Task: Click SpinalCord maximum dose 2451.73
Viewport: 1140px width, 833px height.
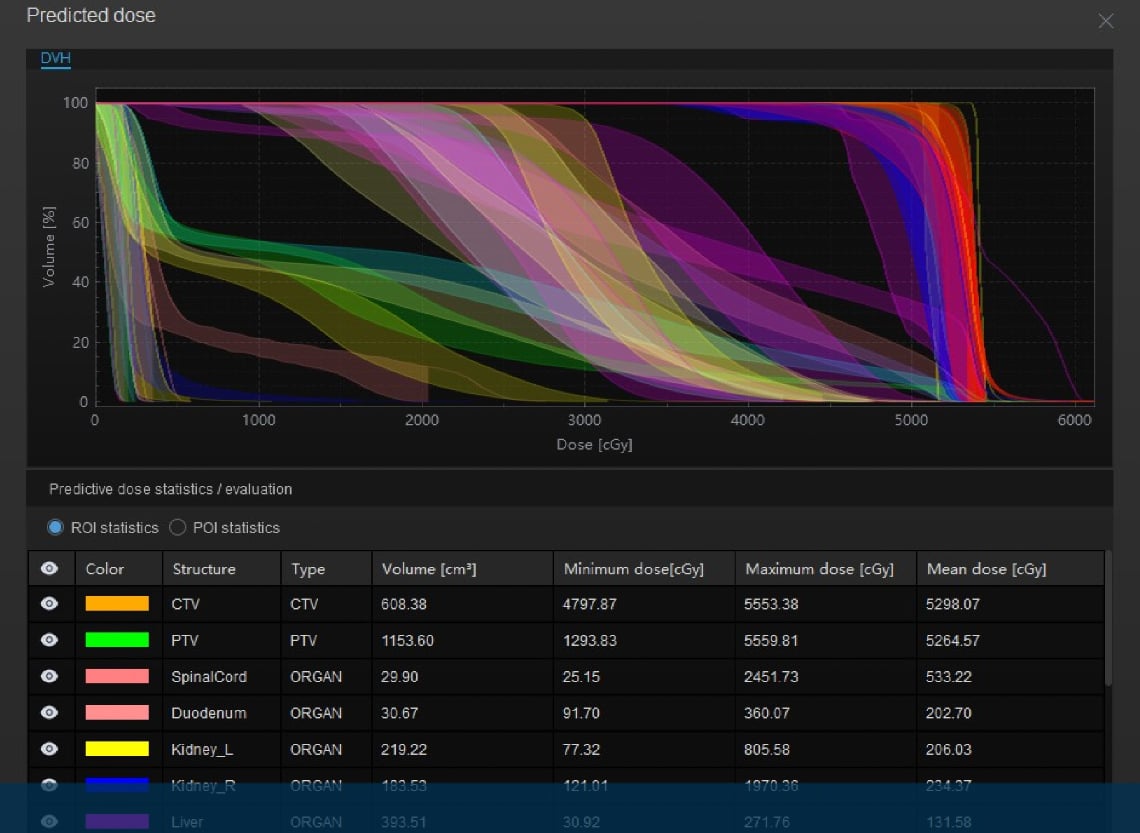Action: click(x=771, y=677)
